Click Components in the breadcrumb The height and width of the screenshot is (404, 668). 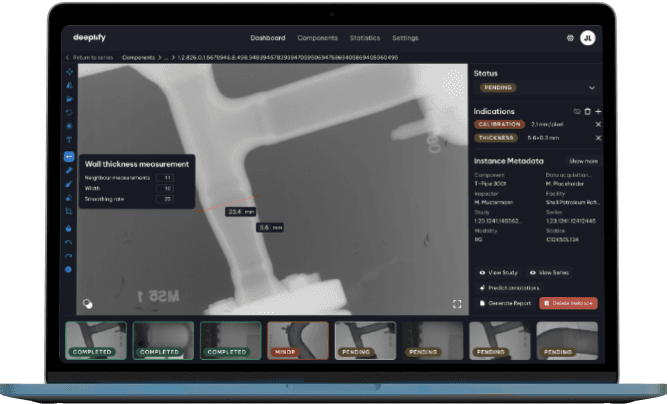(x=138, y=58)
